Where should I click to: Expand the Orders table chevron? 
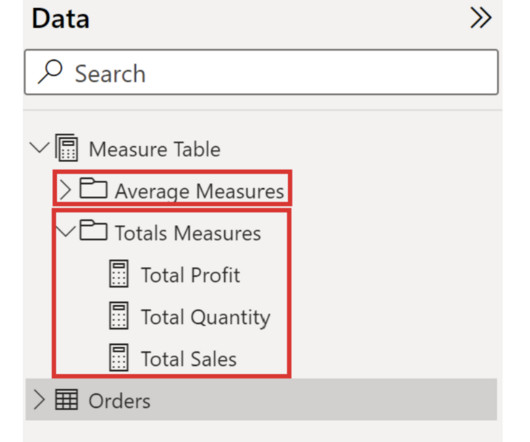coord(39,400)
